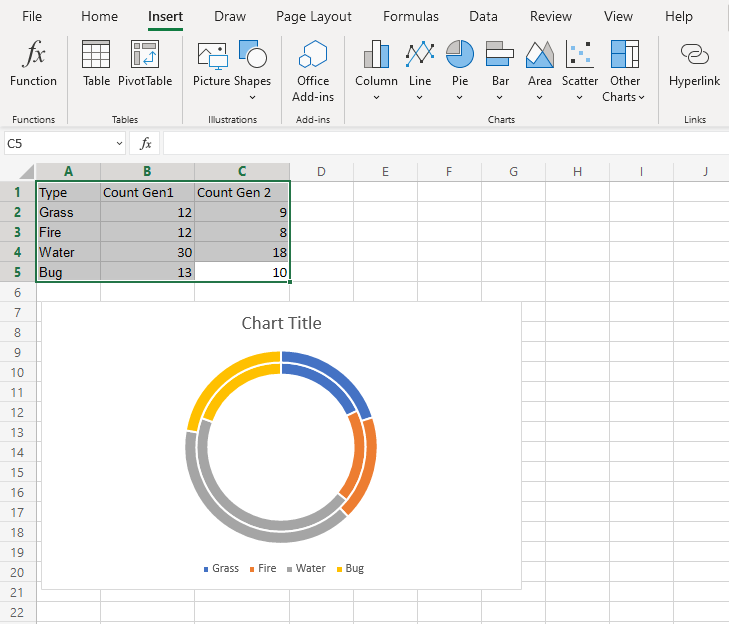Open the Pie chart dropdown
Image resolution: width=729 pixels, height=624 pixels.
(x=460, y=97)
